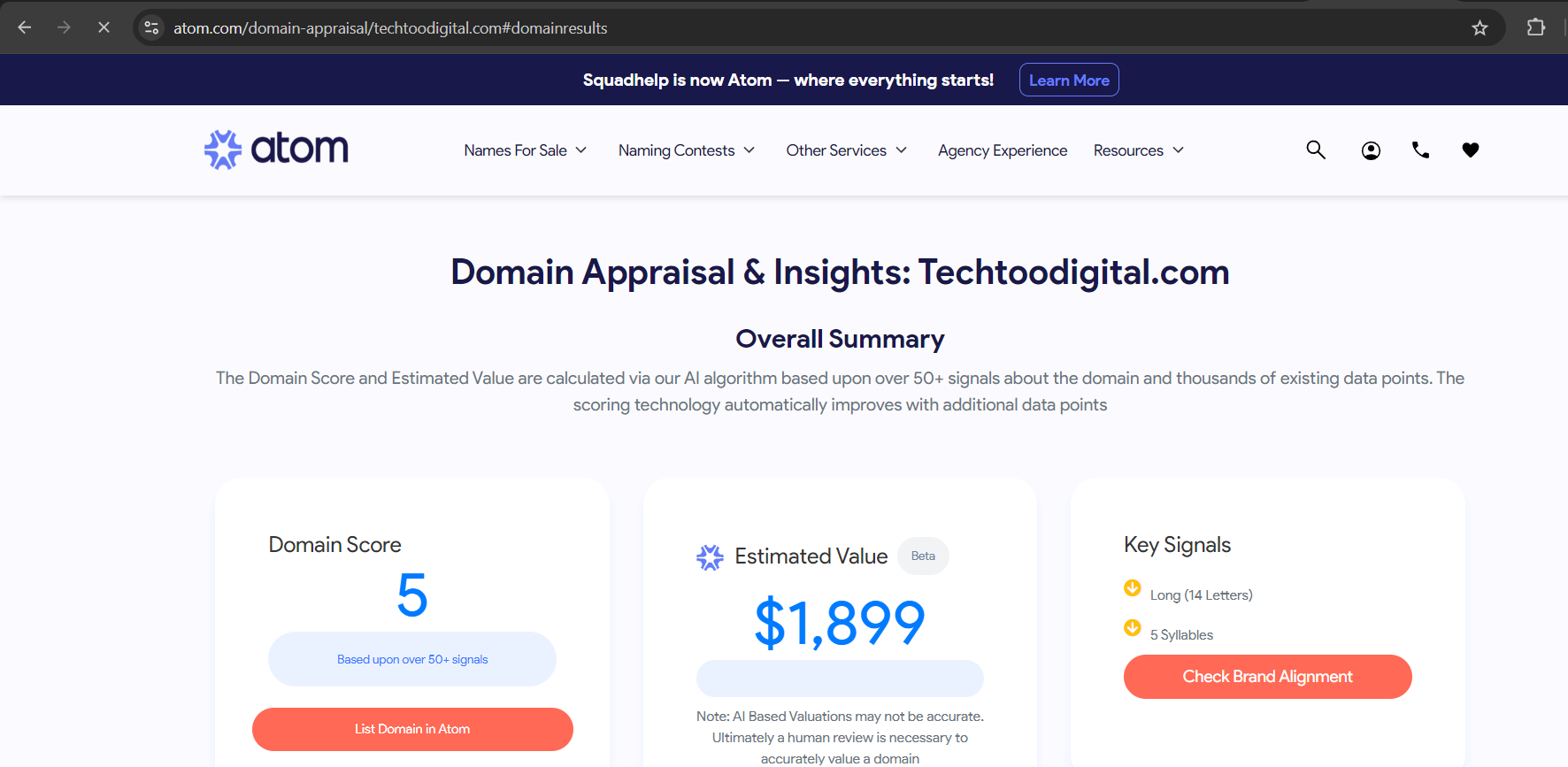
Task: Open the search magnifier icon
Action: (1316, 150)
